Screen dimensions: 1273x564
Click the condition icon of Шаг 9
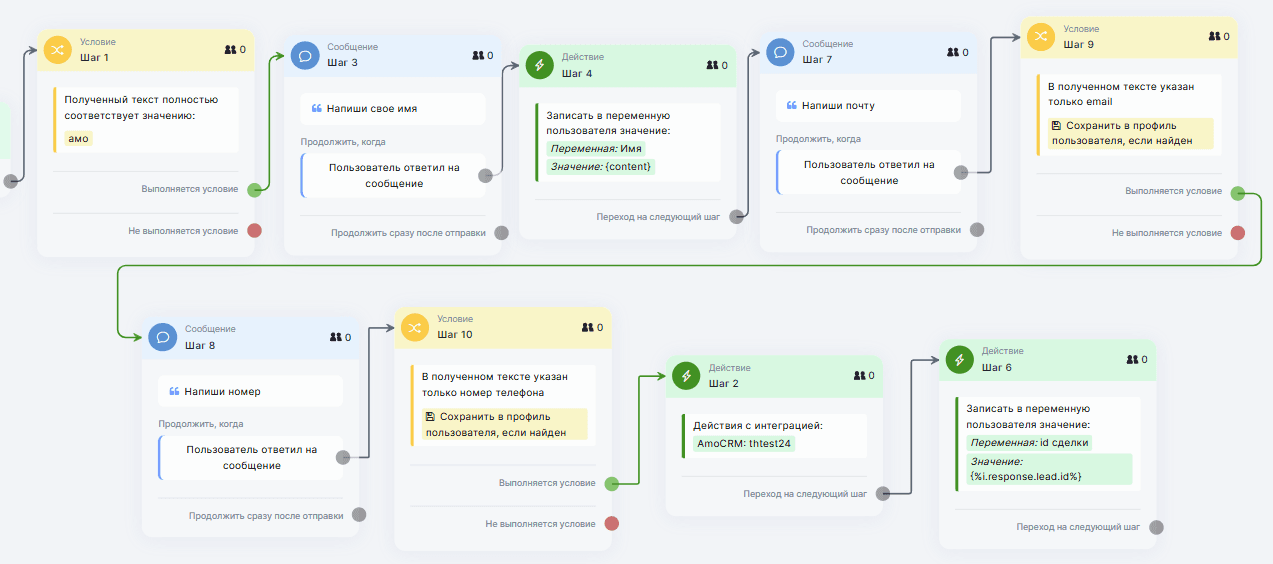pos(1040,36)
